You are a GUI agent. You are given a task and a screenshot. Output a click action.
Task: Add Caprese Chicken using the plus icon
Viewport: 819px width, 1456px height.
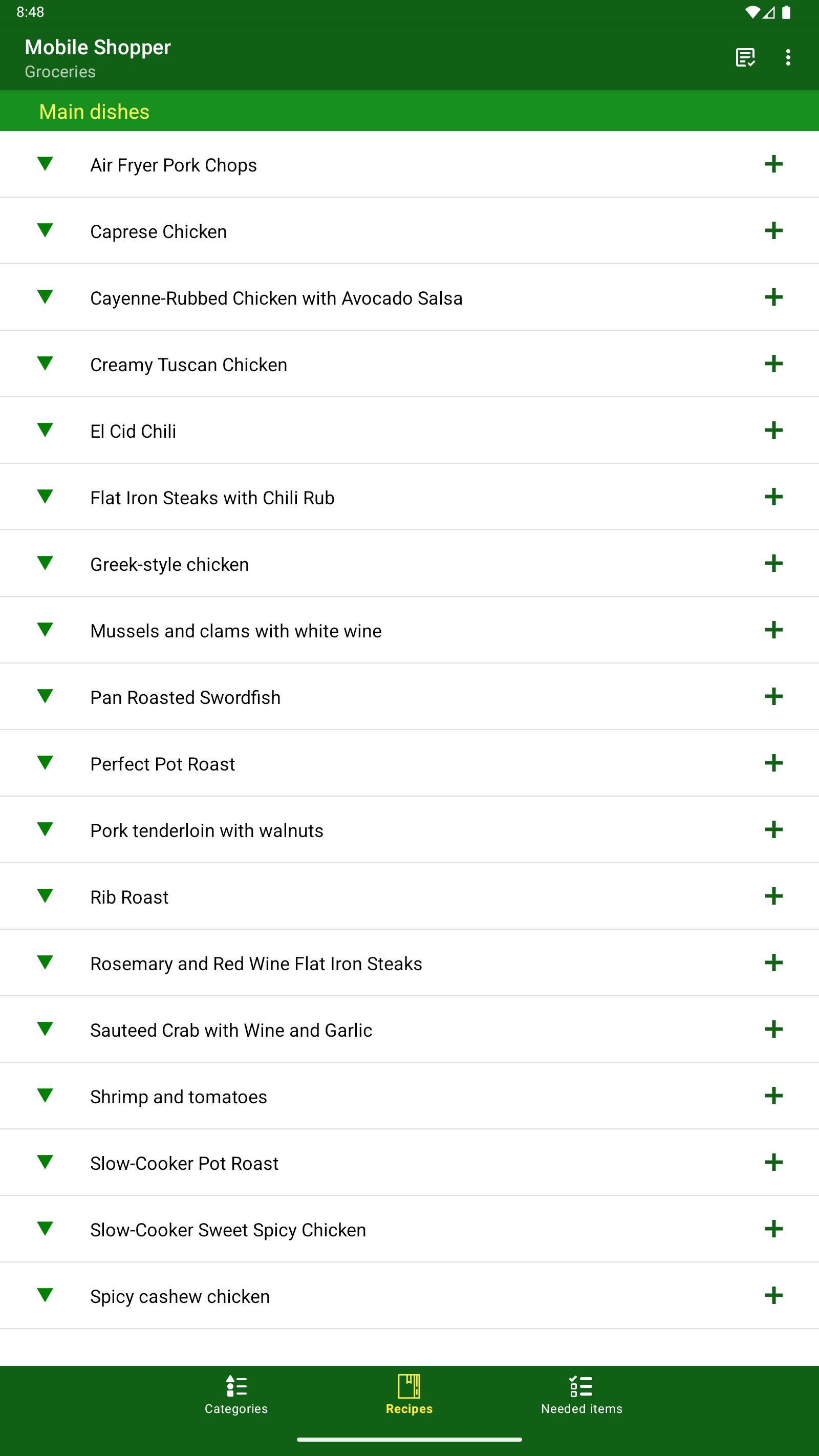click(x=773, y=230)
